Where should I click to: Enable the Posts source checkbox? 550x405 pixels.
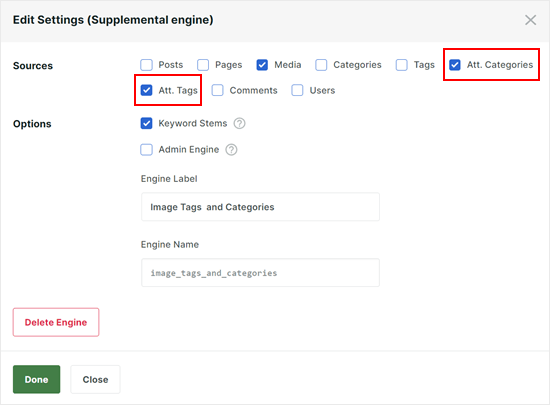[x=146, y=65]
